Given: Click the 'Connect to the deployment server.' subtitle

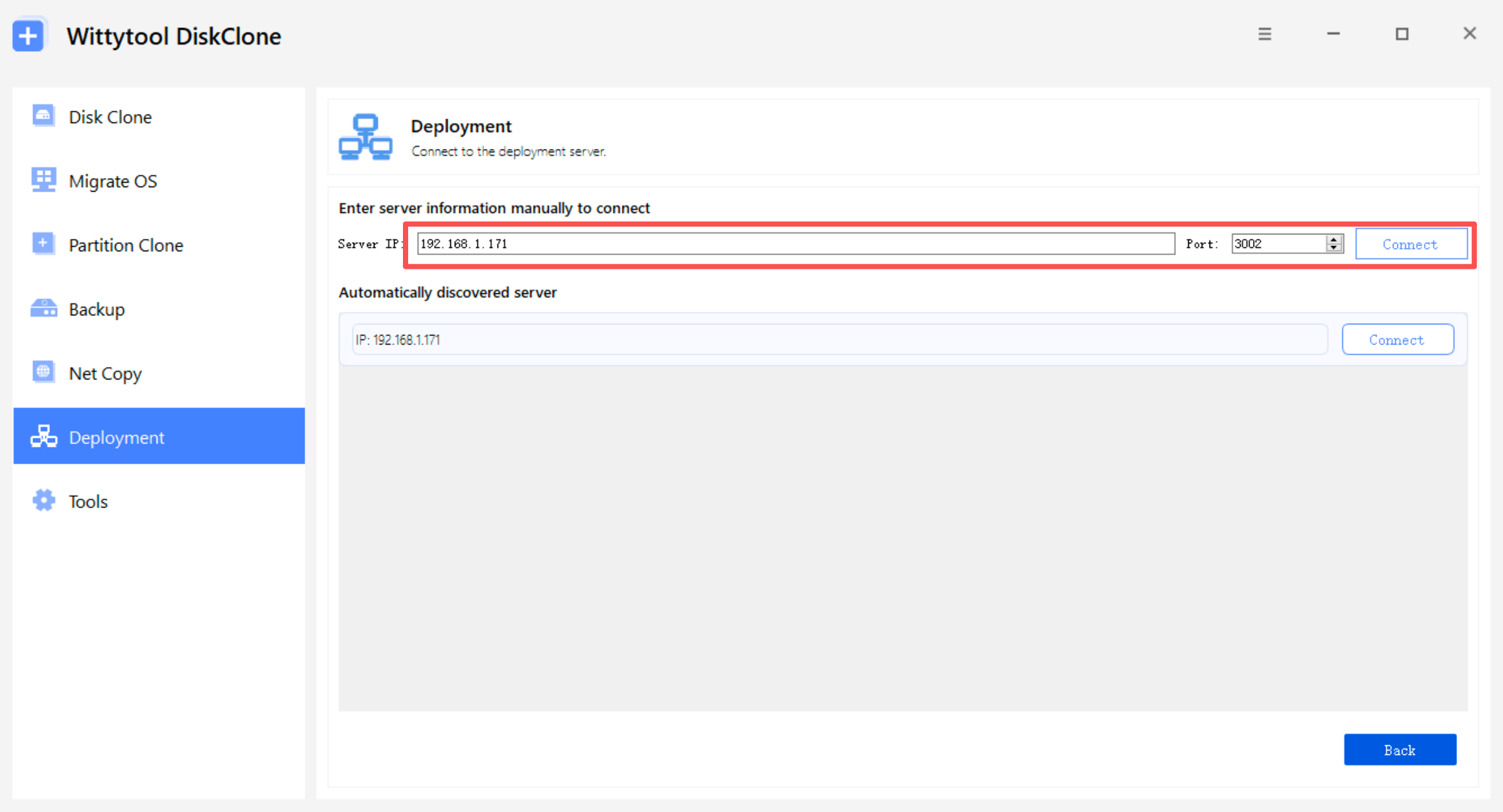Looking at the screenshot, I should 509,152.
